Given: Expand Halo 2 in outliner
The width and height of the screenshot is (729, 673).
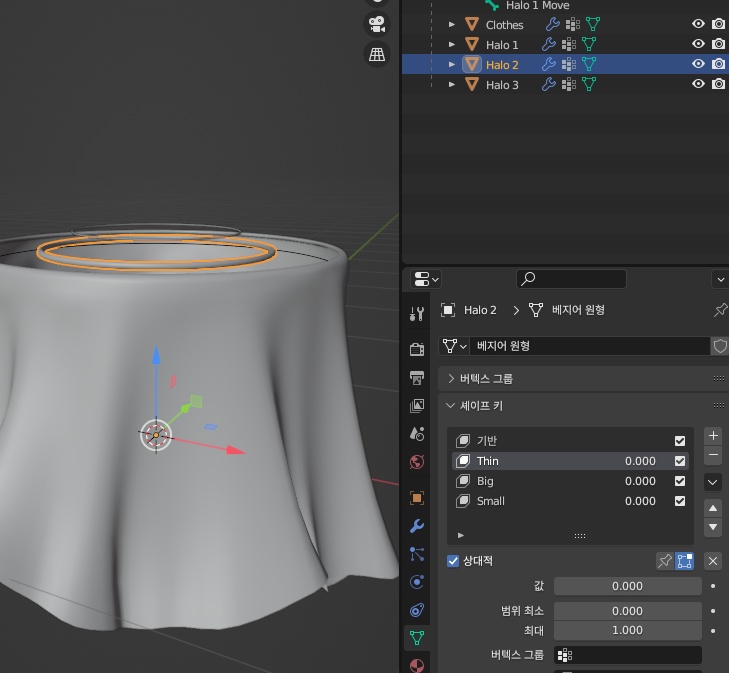Looking at the screenshot, I should [x=451, y=64].
